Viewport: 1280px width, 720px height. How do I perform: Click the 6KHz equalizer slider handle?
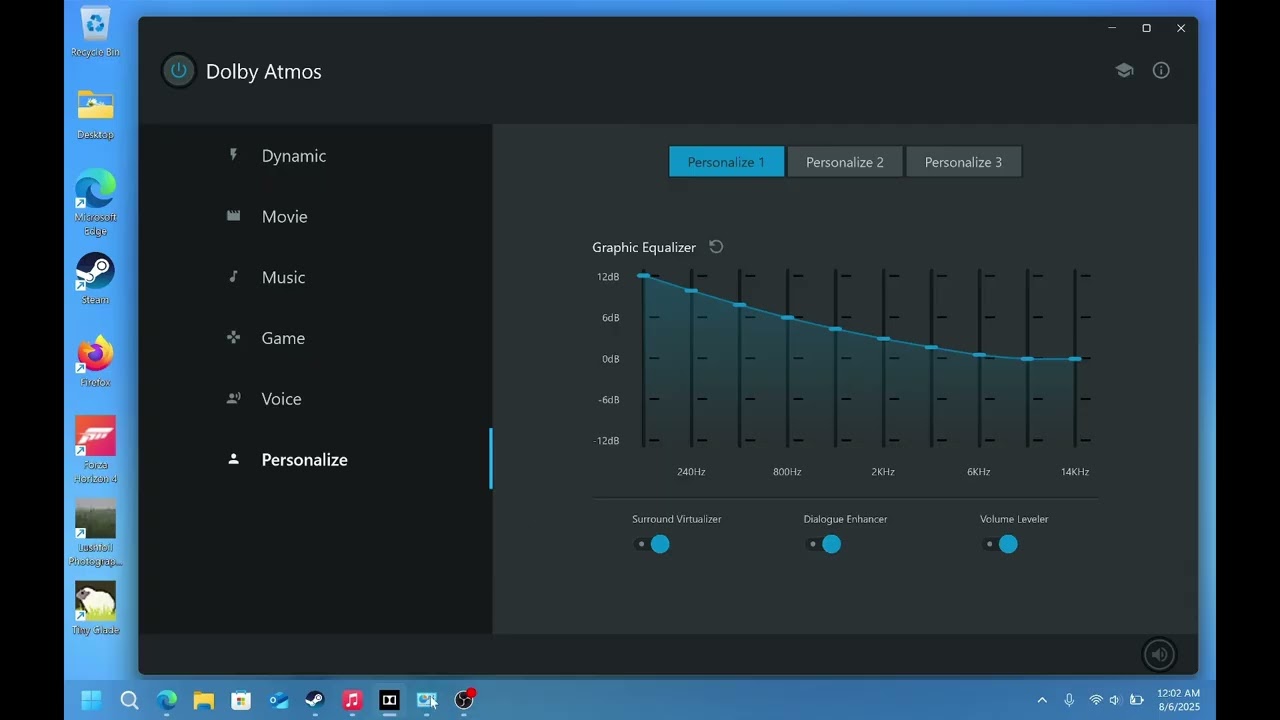(x=979, y=354)
